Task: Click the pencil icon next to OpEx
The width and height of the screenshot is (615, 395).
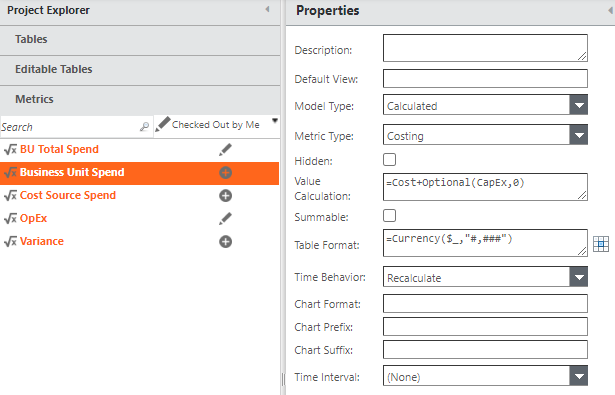Action: coord(225,218)
